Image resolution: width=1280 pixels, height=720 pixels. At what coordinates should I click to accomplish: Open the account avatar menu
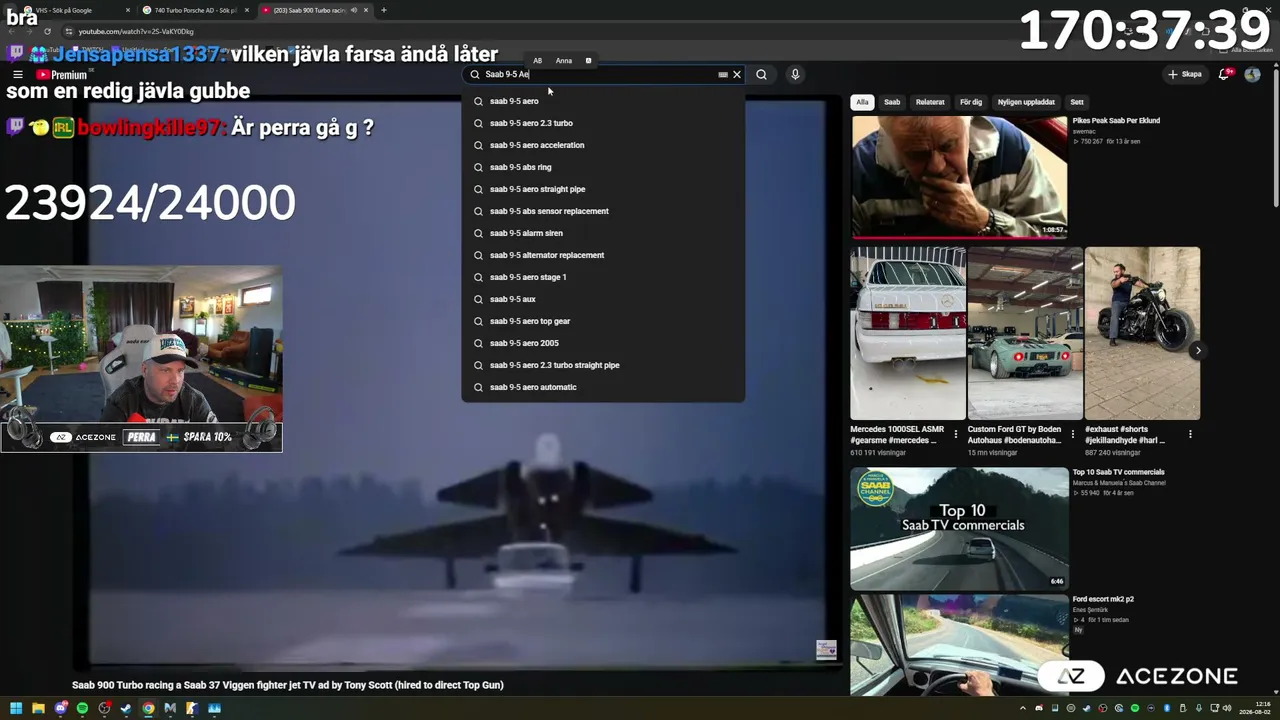pos(1252,74)
